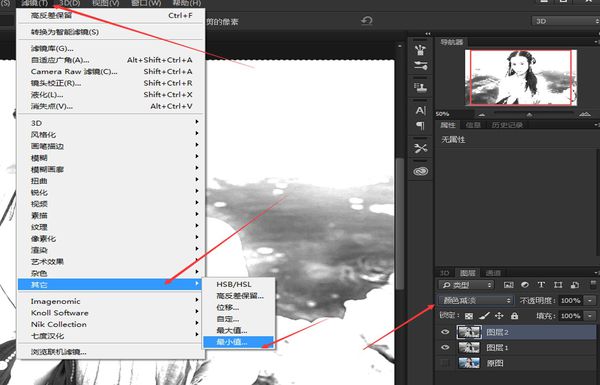
Task: Switch to the 3D panel tab
Action: coord(445,273)
